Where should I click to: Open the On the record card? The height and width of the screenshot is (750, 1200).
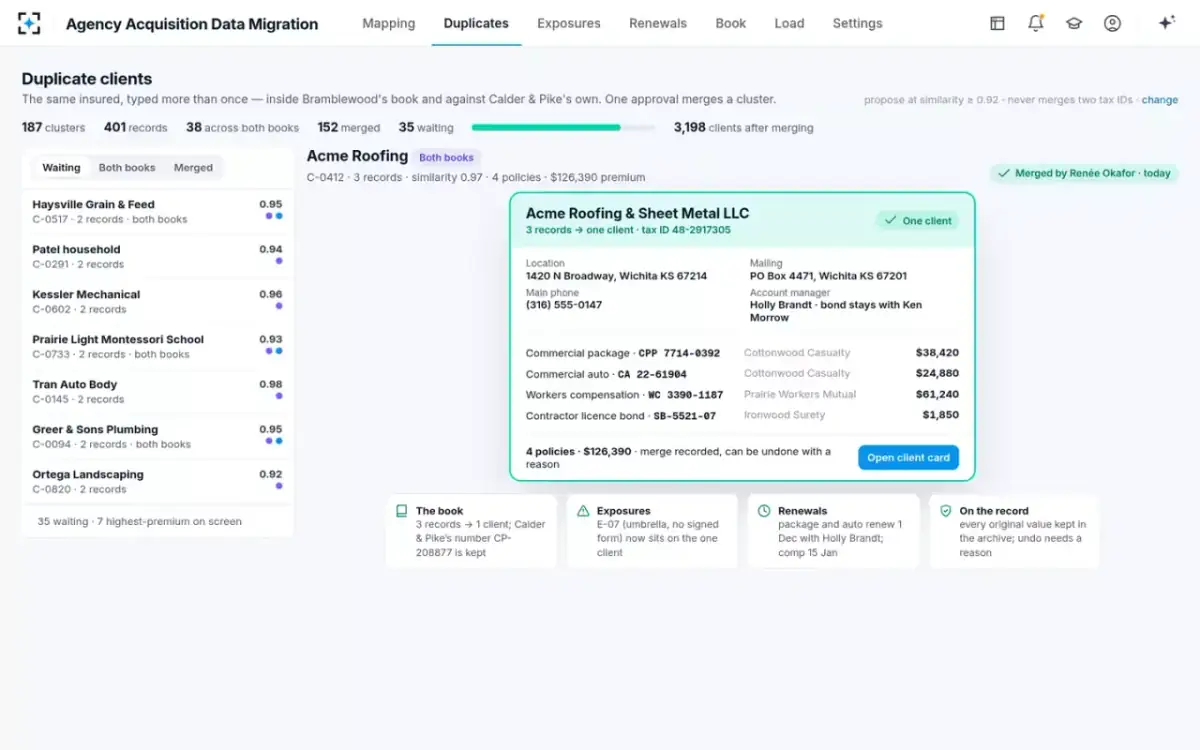click(1014, 531)
